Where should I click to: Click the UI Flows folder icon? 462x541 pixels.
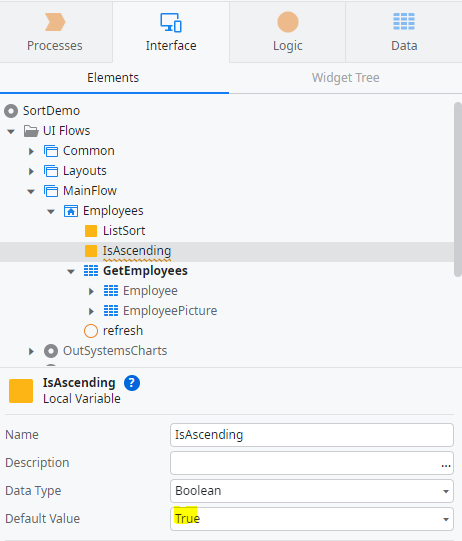tap(31, 131)
